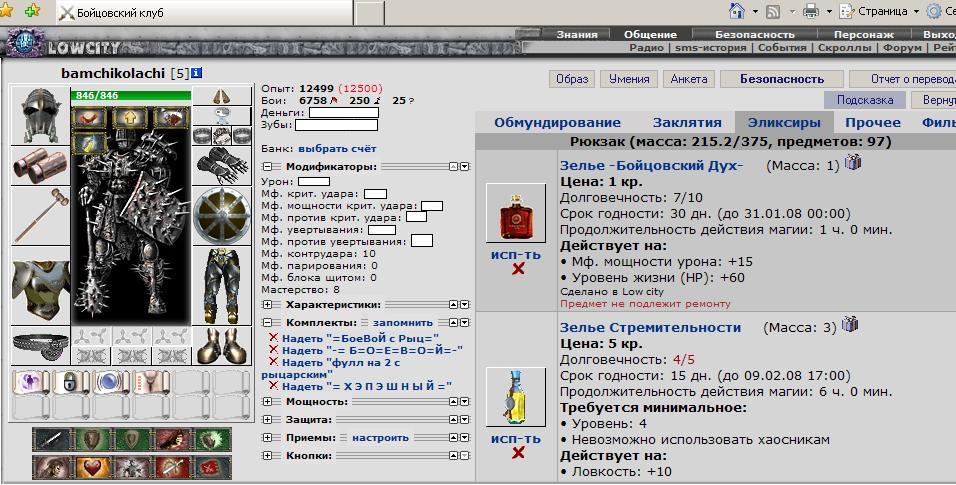956x485 pixels.
Task: Select the Эликсиры tab
Action: 784,123
